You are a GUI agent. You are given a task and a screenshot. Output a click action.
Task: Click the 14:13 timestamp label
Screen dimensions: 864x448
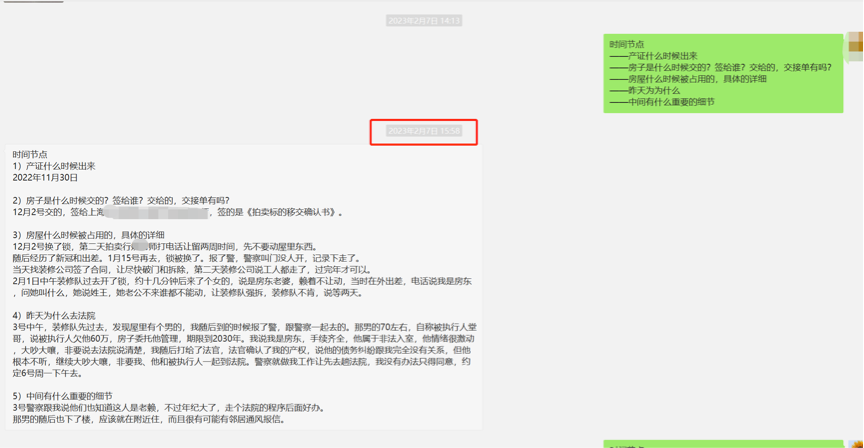coord(424,21)
